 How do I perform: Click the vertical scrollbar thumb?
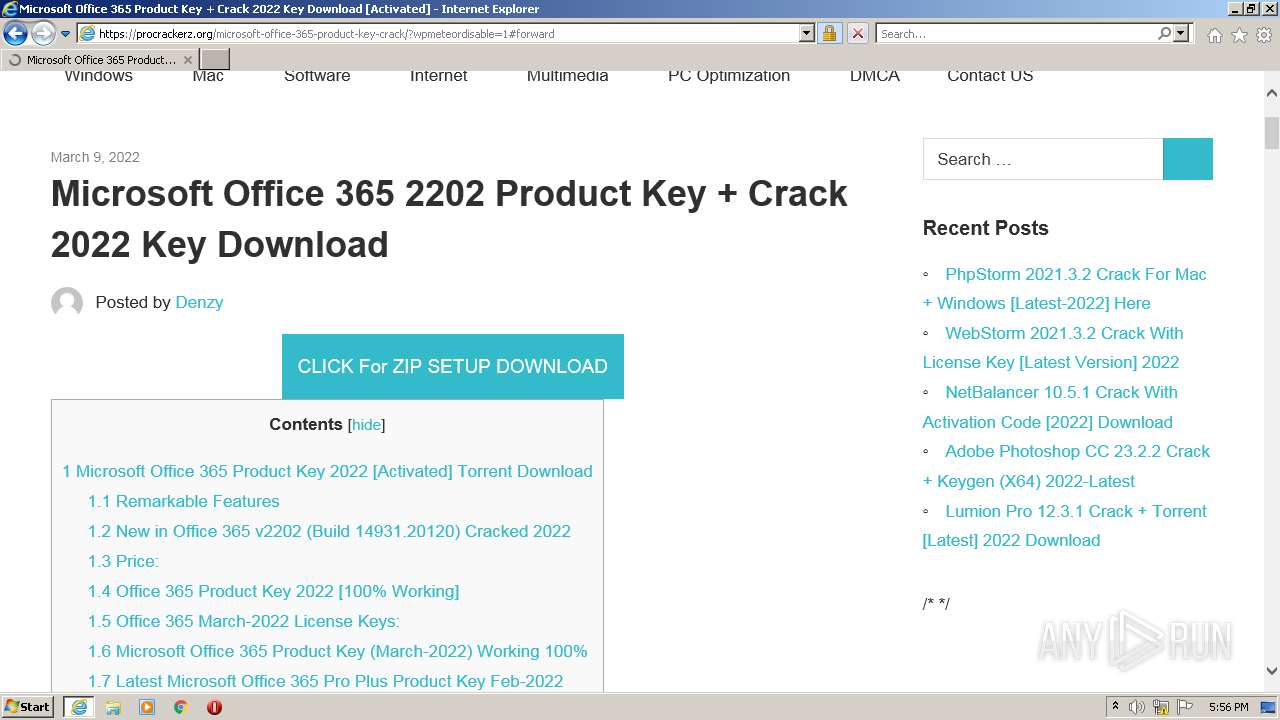click(x=1272, y=132)
